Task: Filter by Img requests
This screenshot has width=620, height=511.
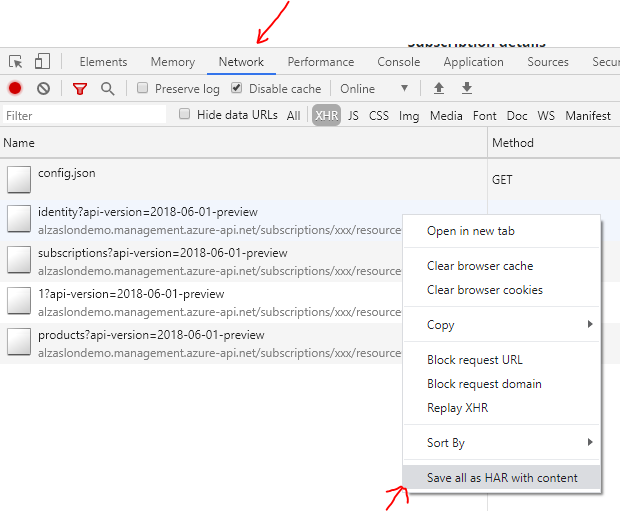Action: point(409,116)
